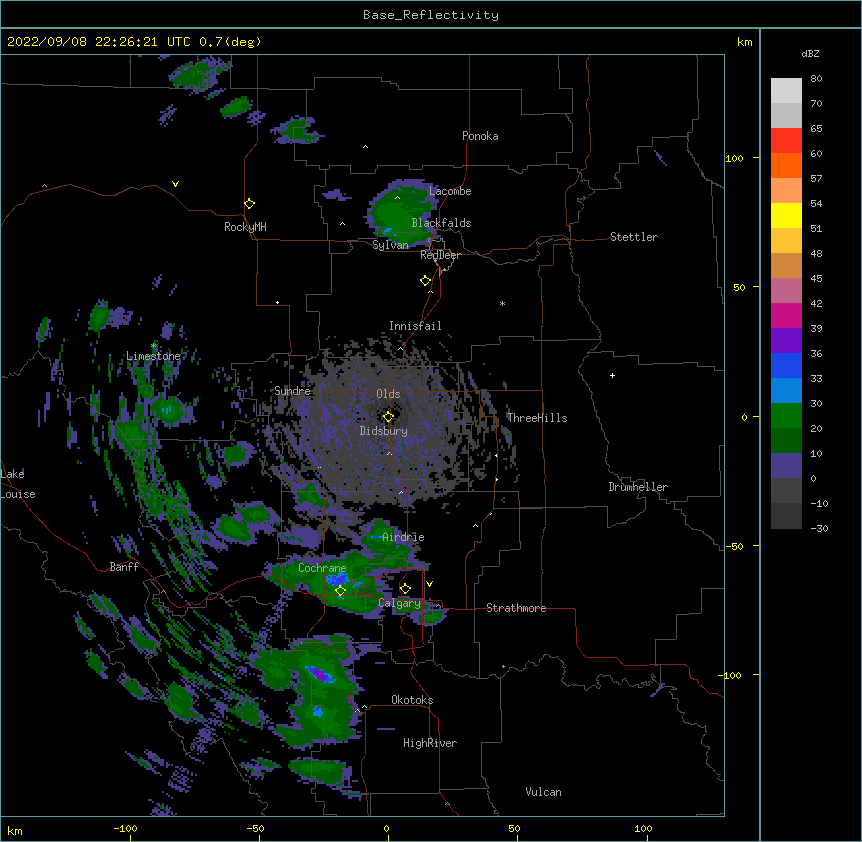The height and width of the screenshot is (842, 862).
Task: Click the yellow station marker near RockyMH
Action: pyautogui.click(x=249, y=204)
